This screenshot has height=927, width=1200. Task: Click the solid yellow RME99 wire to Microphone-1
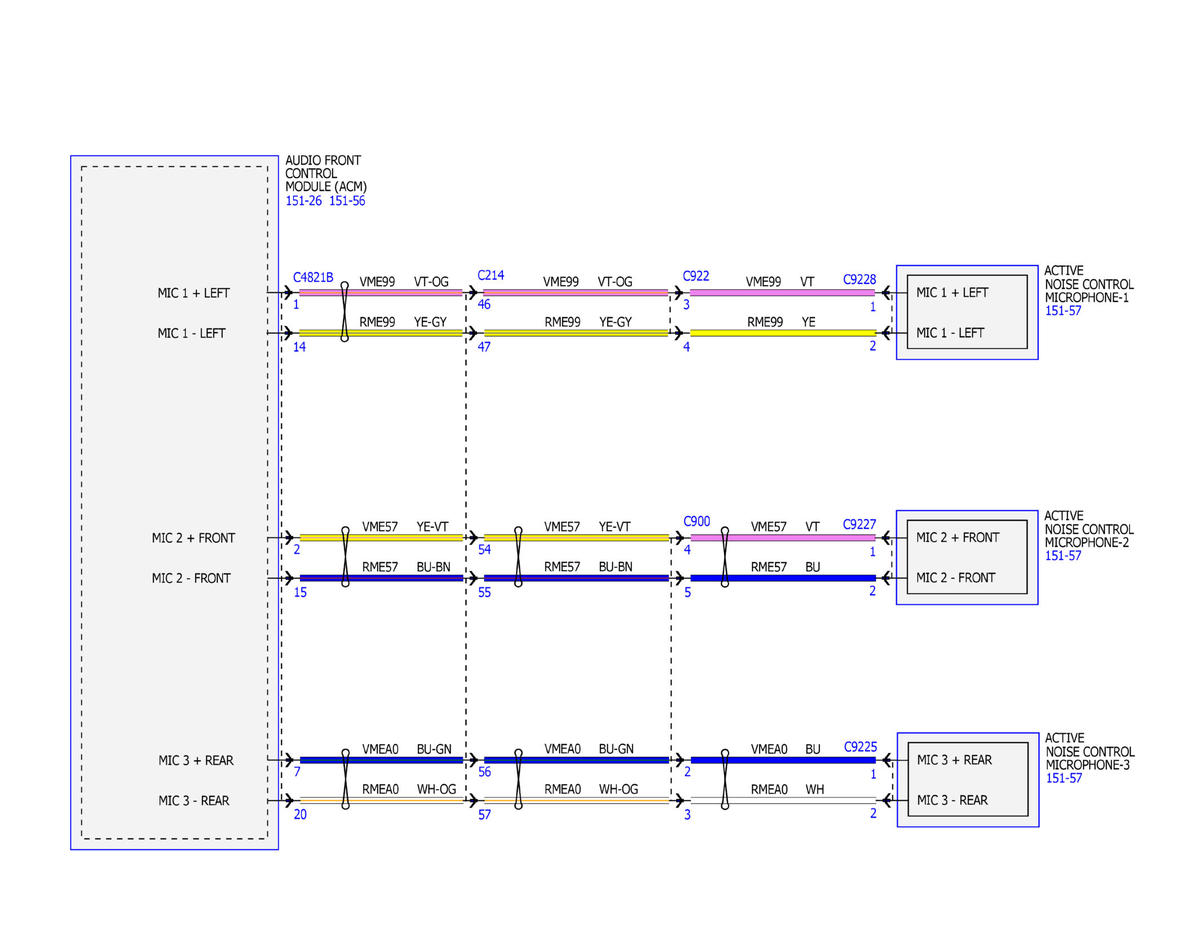tap(783, 333)
